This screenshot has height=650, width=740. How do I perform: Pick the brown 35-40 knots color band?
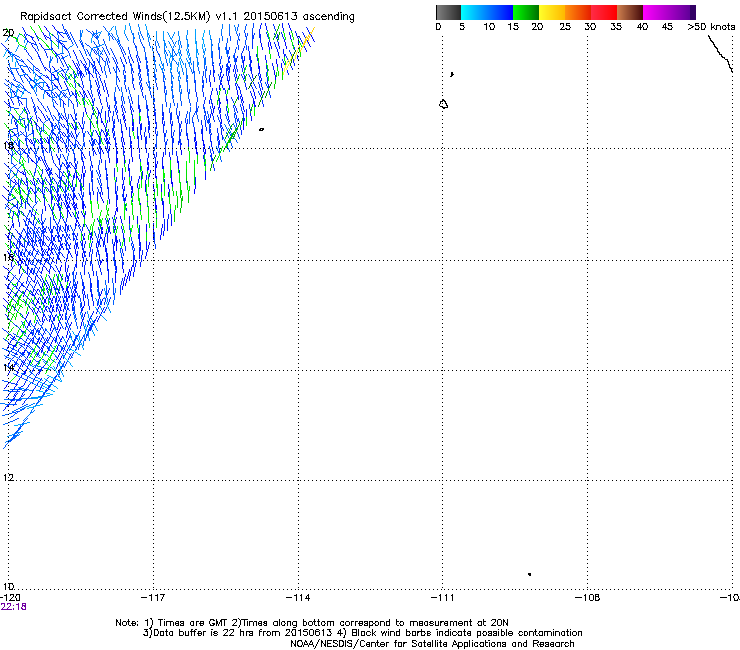coord(630,12)
